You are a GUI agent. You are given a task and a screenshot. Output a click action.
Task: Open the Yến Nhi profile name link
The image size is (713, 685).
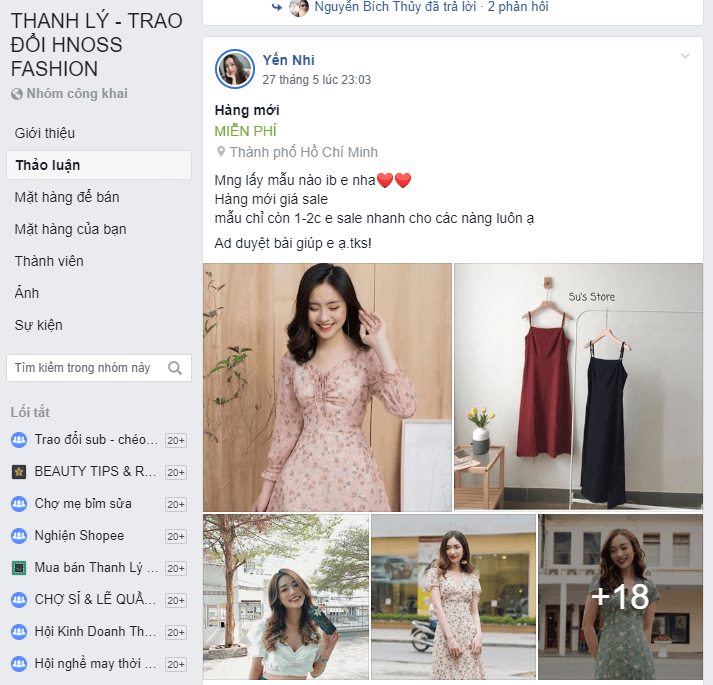tap(288, 60)
